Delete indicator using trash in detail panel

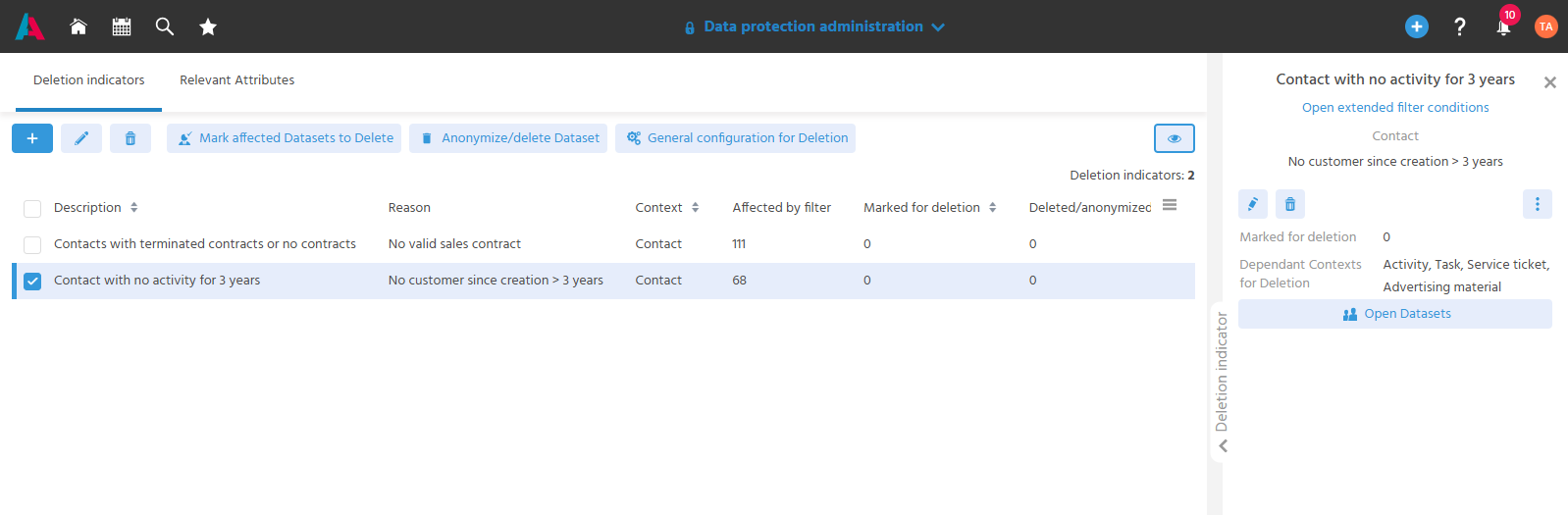pyautogui.click(x=1290, y=204)
